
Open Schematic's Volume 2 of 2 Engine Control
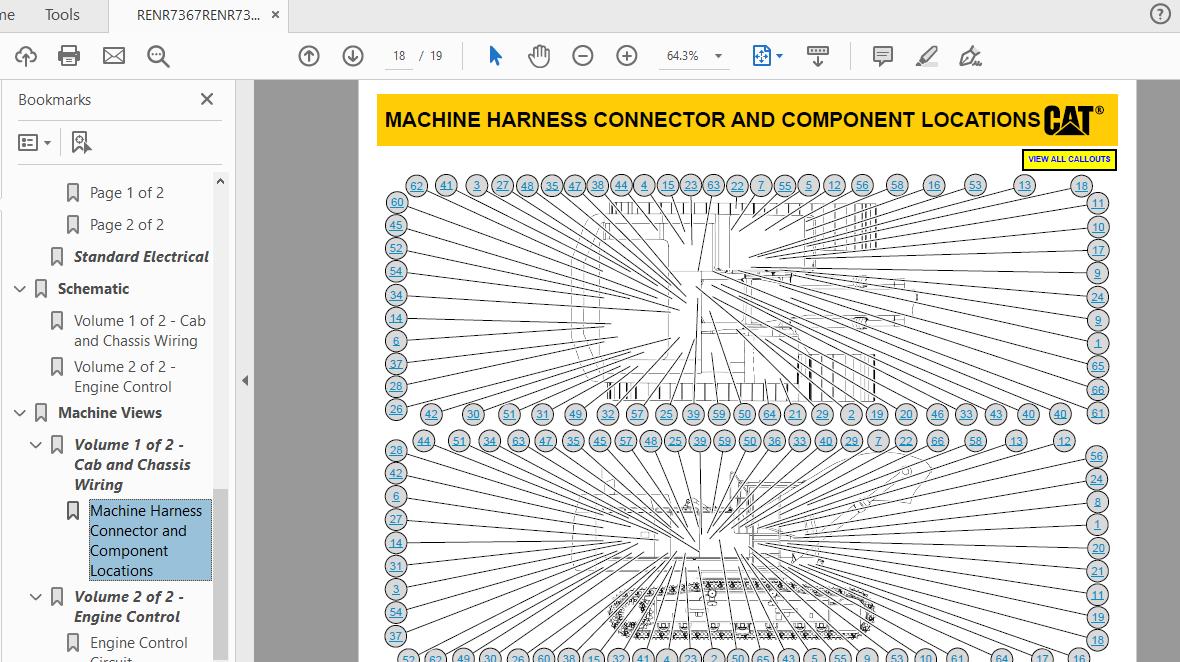[x=124, y=377]
